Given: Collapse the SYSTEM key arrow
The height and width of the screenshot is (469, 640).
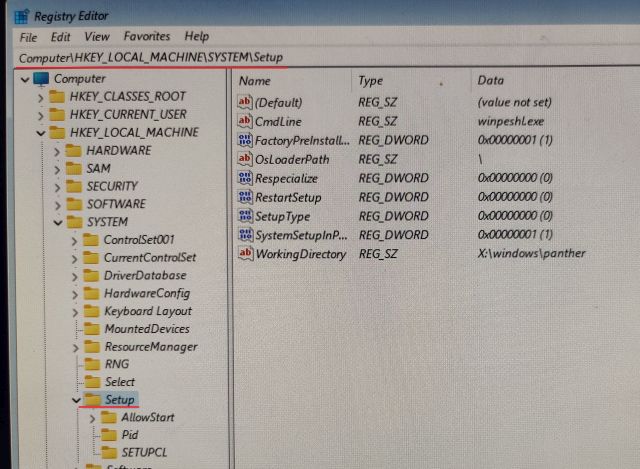Looking at the screenshot, I should 58,223.
